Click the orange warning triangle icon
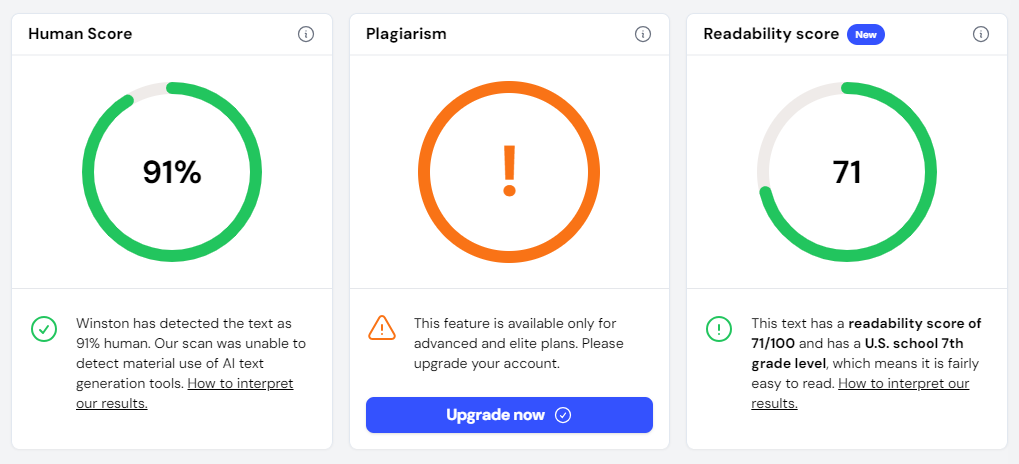Image resolution: width=1019 pixels, height=464 pixels. (x=381, y=328)
